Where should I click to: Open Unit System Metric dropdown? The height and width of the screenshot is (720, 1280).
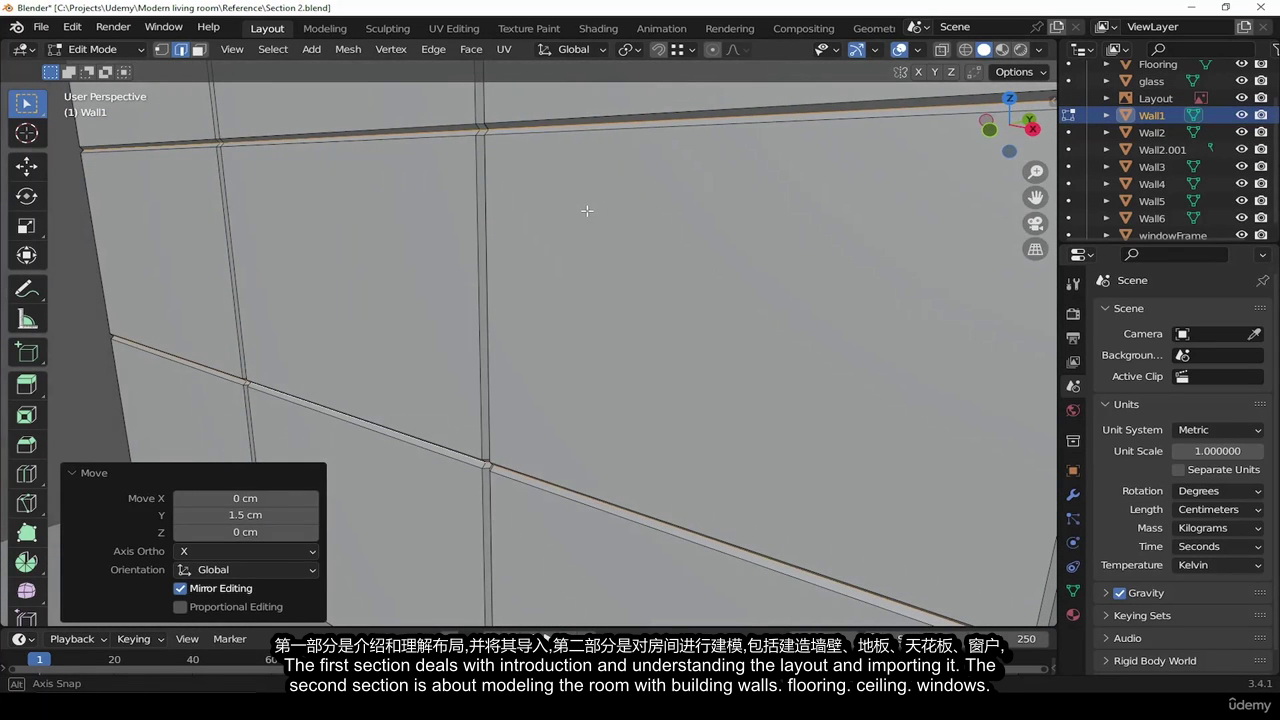pos(1219,430)
